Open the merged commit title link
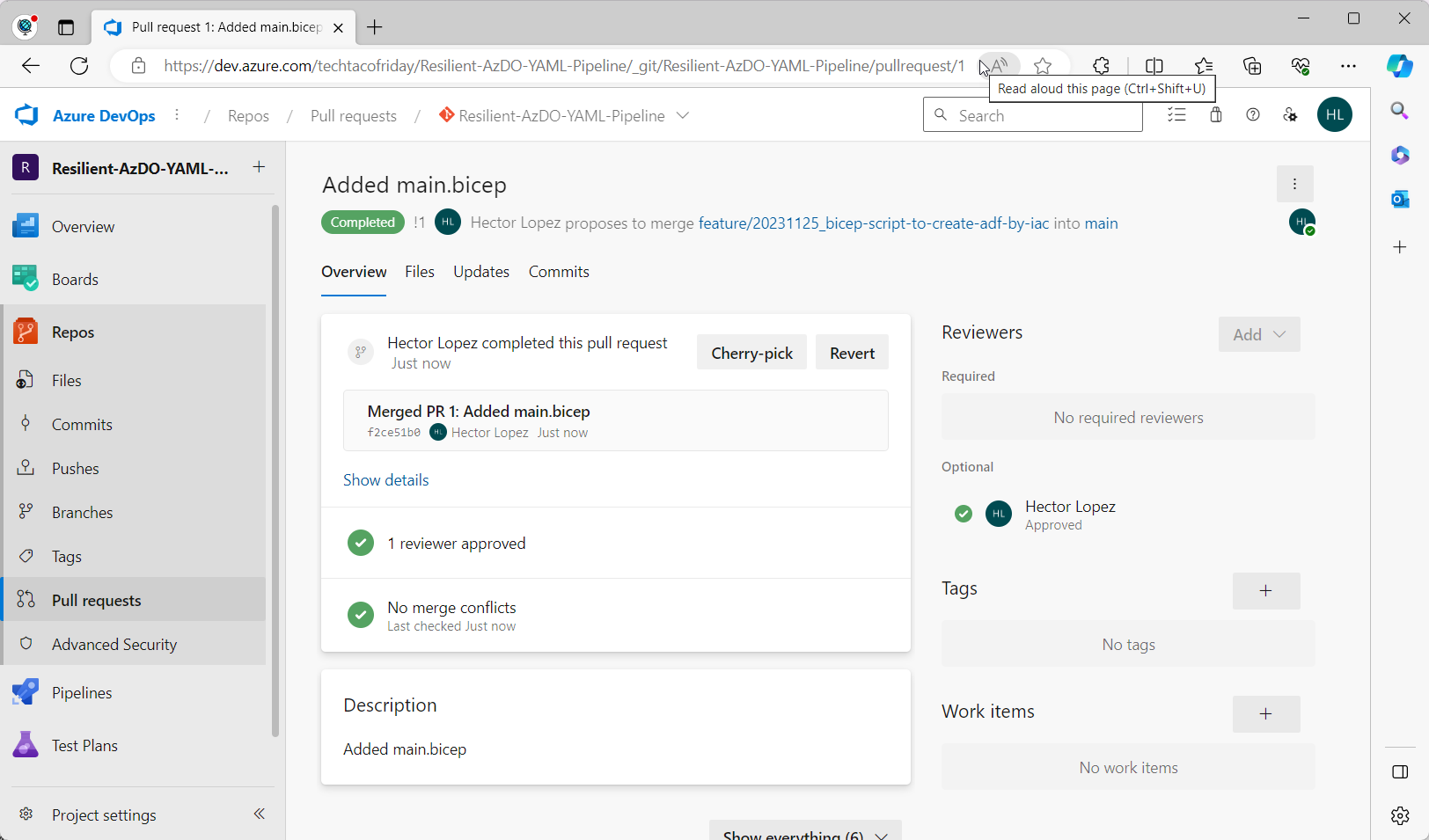Screen dimensions: 1429x840 479,411
